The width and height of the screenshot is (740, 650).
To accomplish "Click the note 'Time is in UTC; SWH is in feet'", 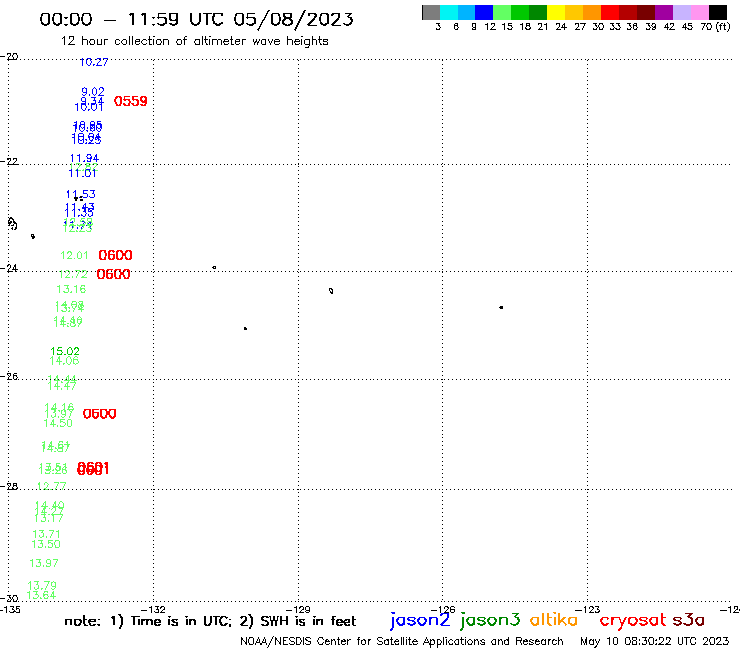I will pos(210,621).
